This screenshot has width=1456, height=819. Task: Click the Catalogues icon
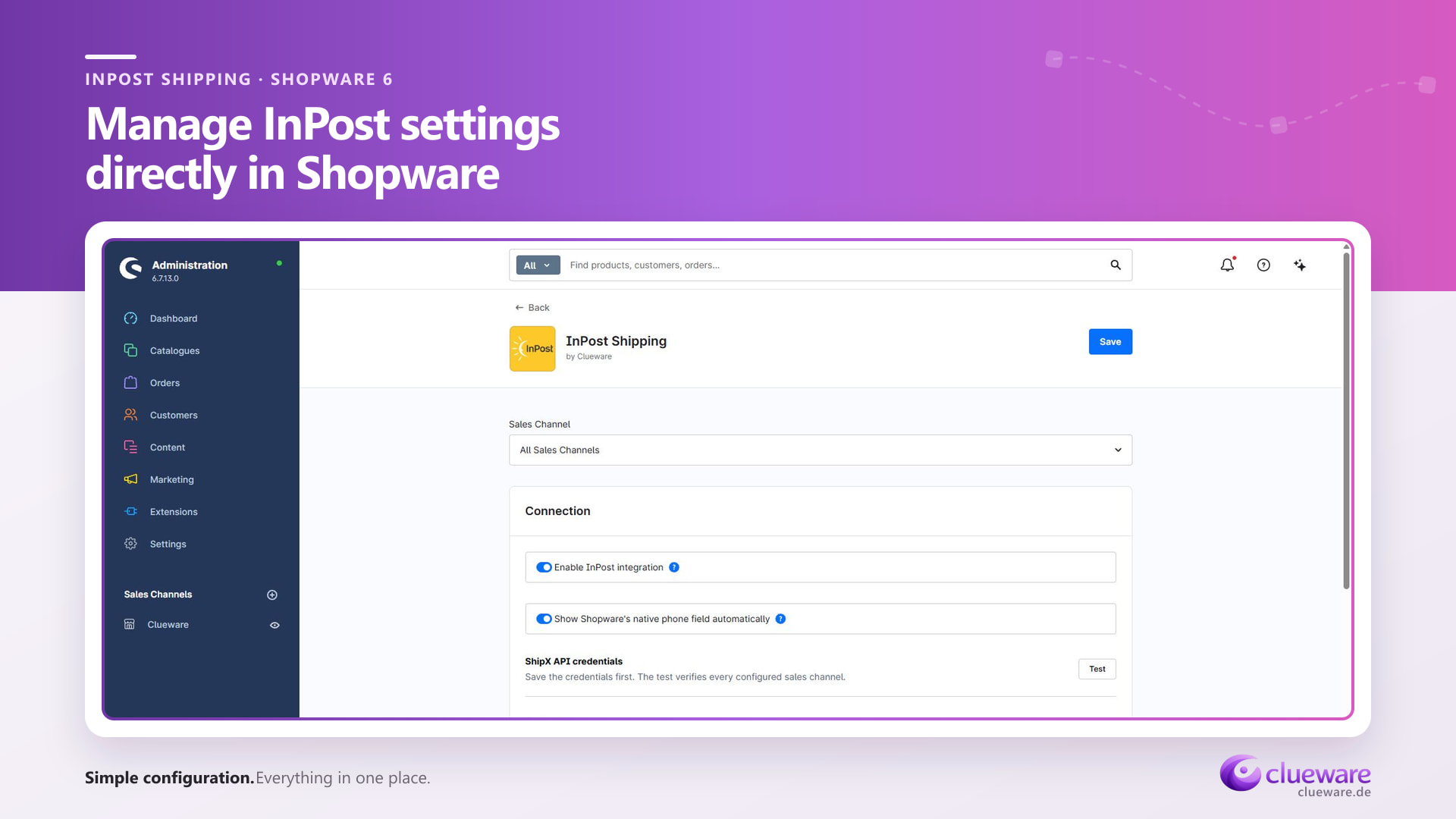click(130, 350)
